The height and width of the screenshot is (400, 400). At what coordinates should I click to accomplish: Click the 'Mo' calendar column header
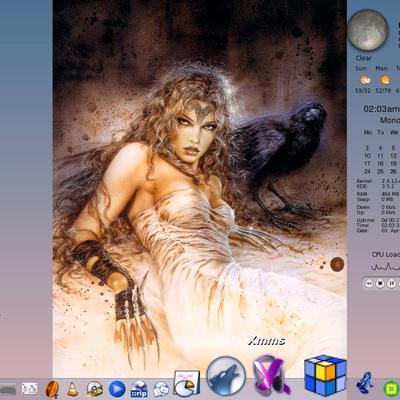point(368,132)
